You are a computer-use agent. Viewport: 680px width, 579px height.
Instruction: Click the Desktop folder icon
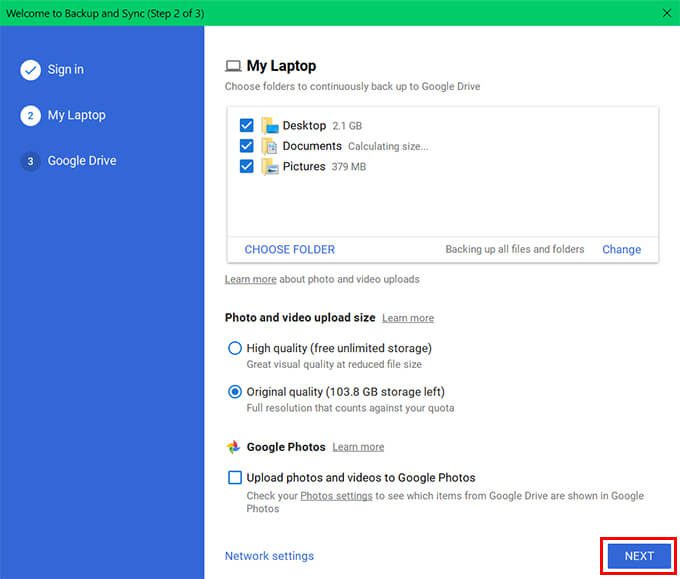click(x=269, y=126)
